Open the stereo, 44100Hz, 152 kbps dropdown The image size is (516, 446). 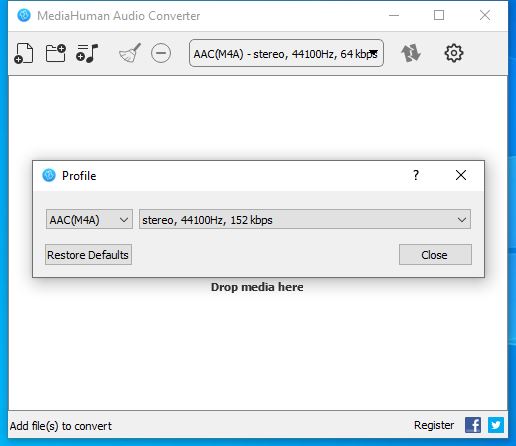click(x=305, y=219)
